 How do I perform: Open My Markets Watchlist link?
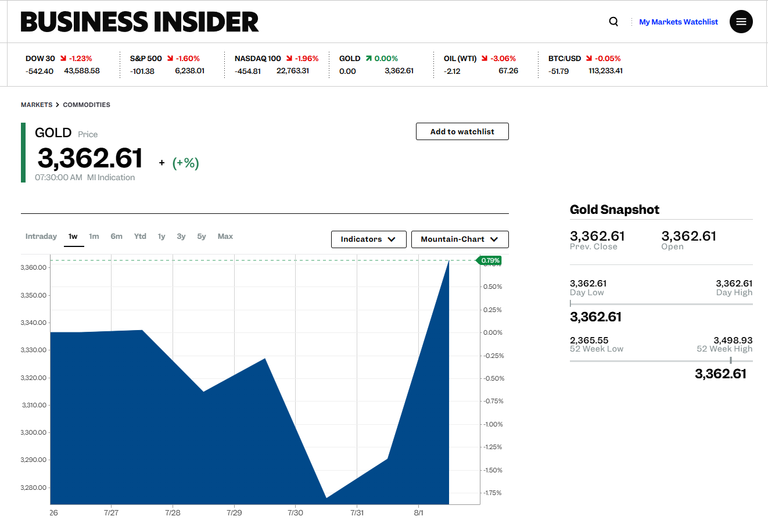[x=678, y=22]
